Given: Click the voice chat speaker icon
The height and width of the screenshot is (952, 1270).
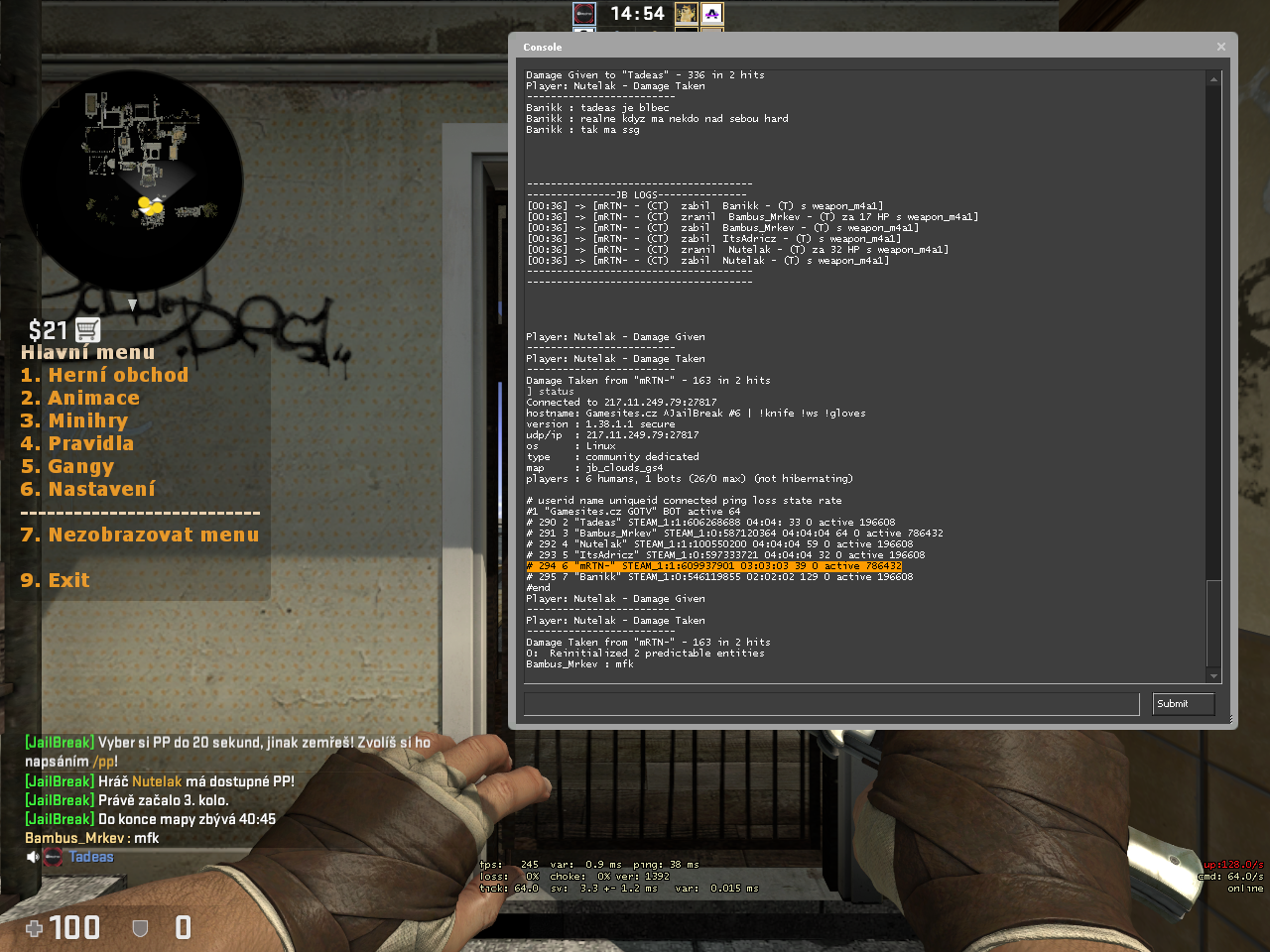Looking at the screenshot, I should point(33,857).
